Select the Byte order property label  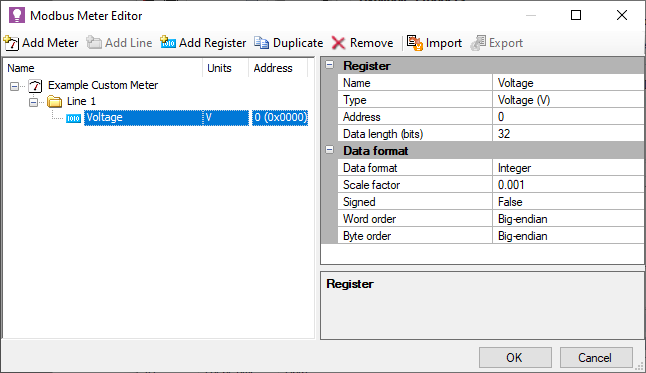click(x=415, y=236)
